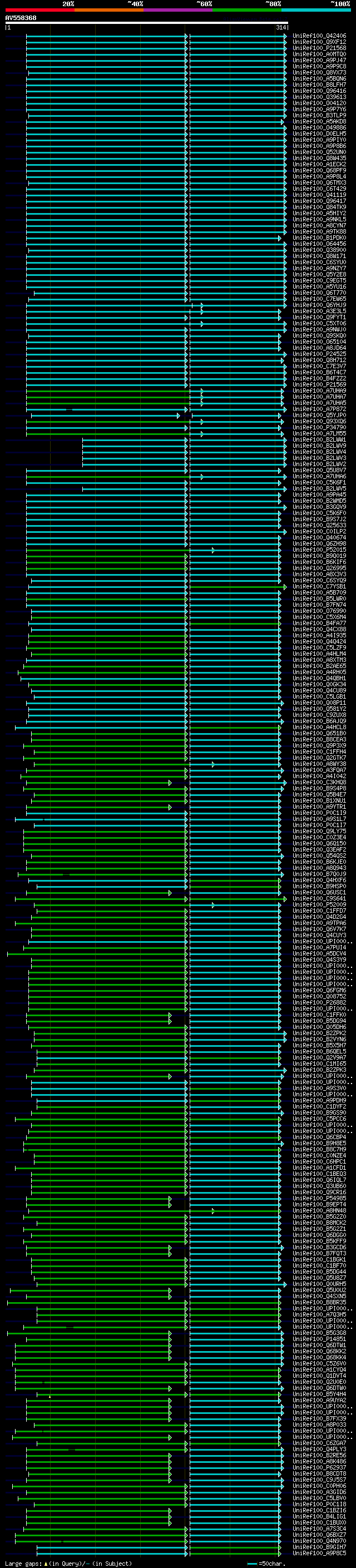Click the UniRef100_B3GCD6 entry
Screen dimensions: 356x1568
point(319,1247)
